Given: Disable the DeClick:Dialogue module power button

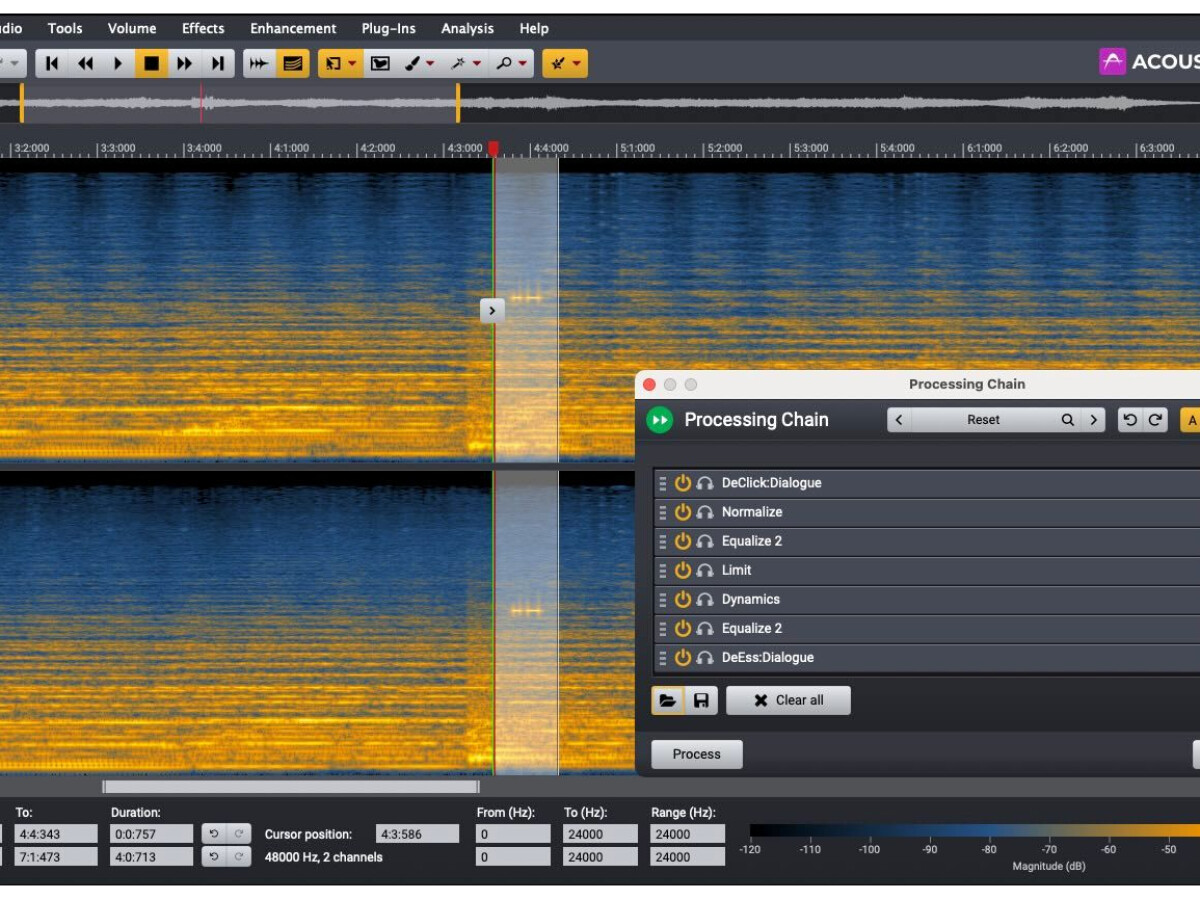Looking at the screenshot, I should pyautogui.click(x=683, y=483).
